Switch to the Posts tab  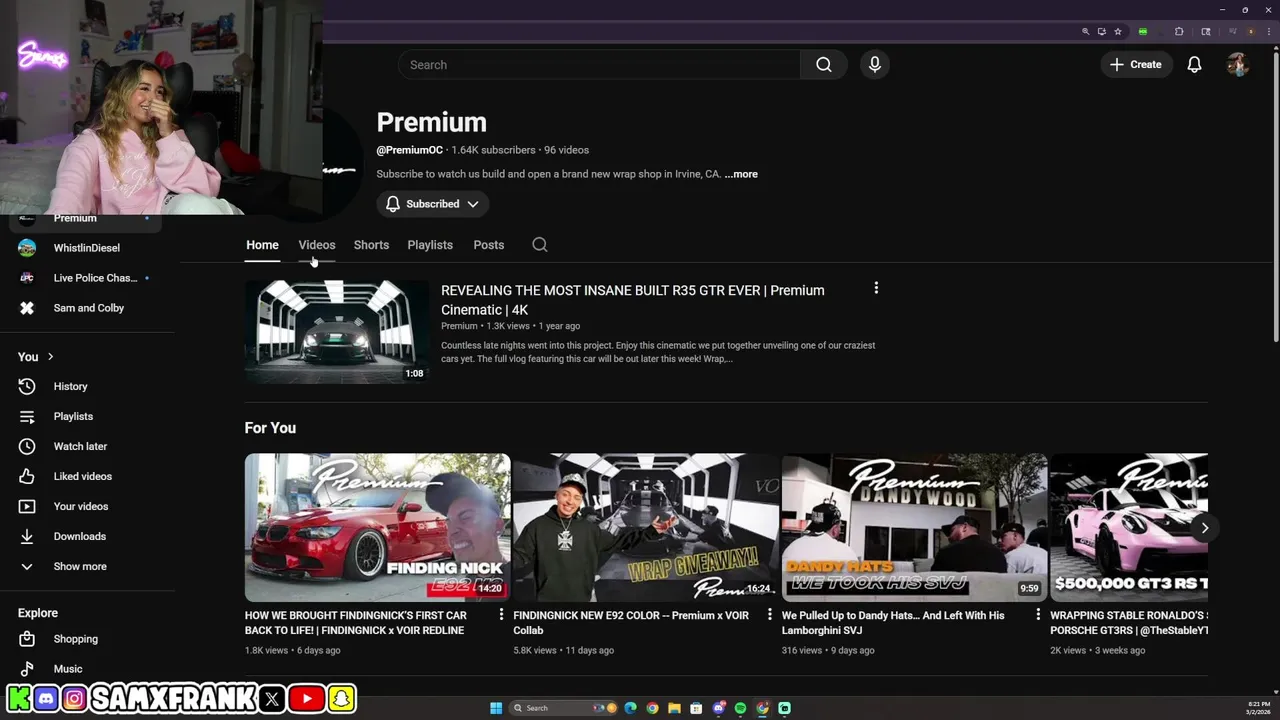pos(489,245)
